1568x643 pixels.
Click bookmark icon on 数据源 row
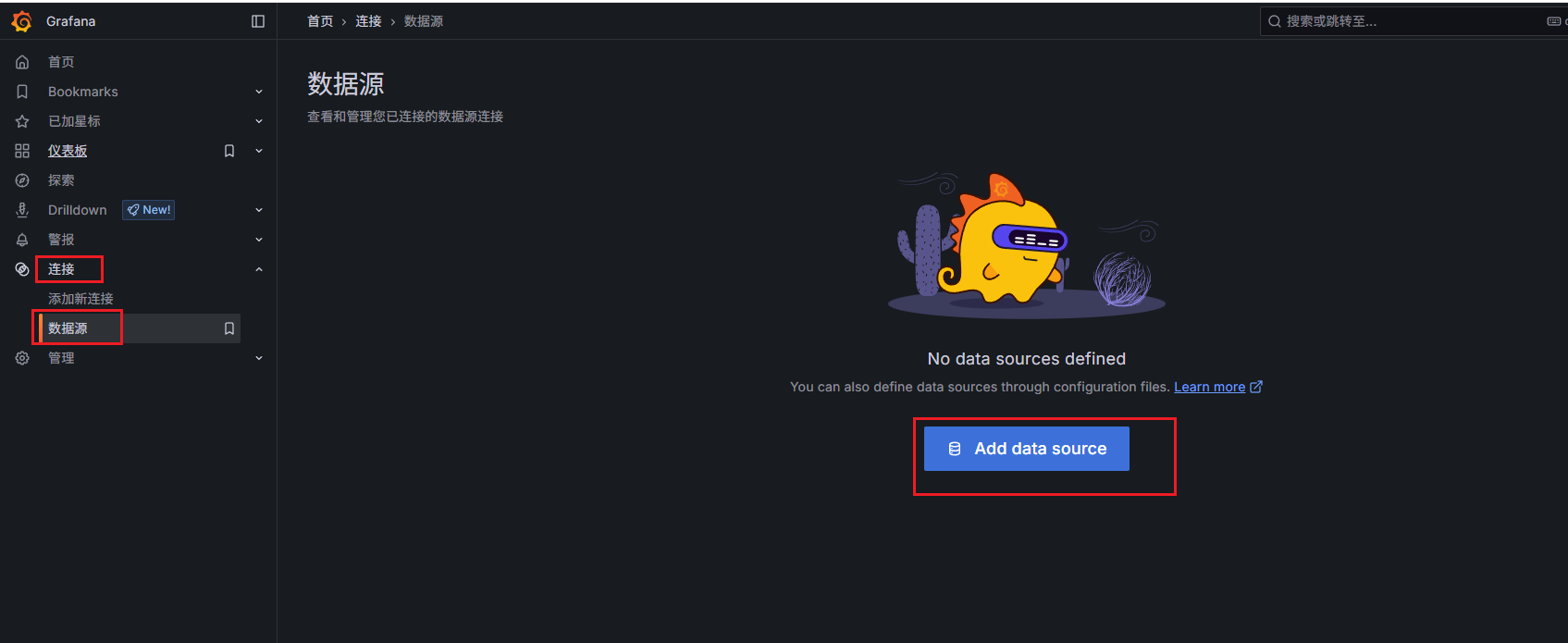point(229,328)
